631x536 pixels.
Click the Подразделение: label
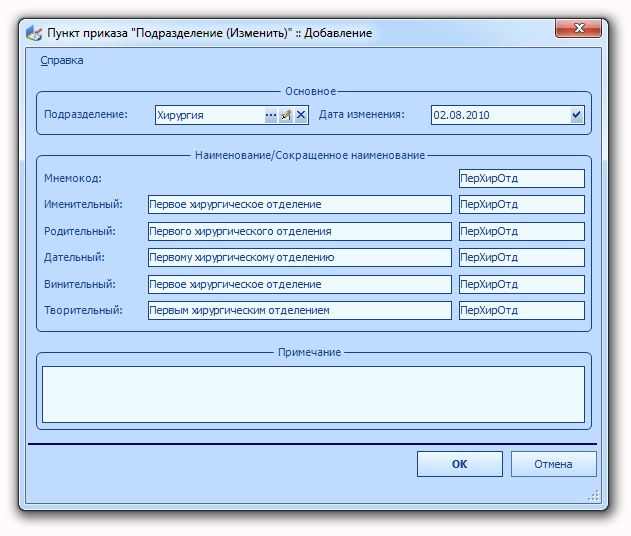click(x=86, y=114)
